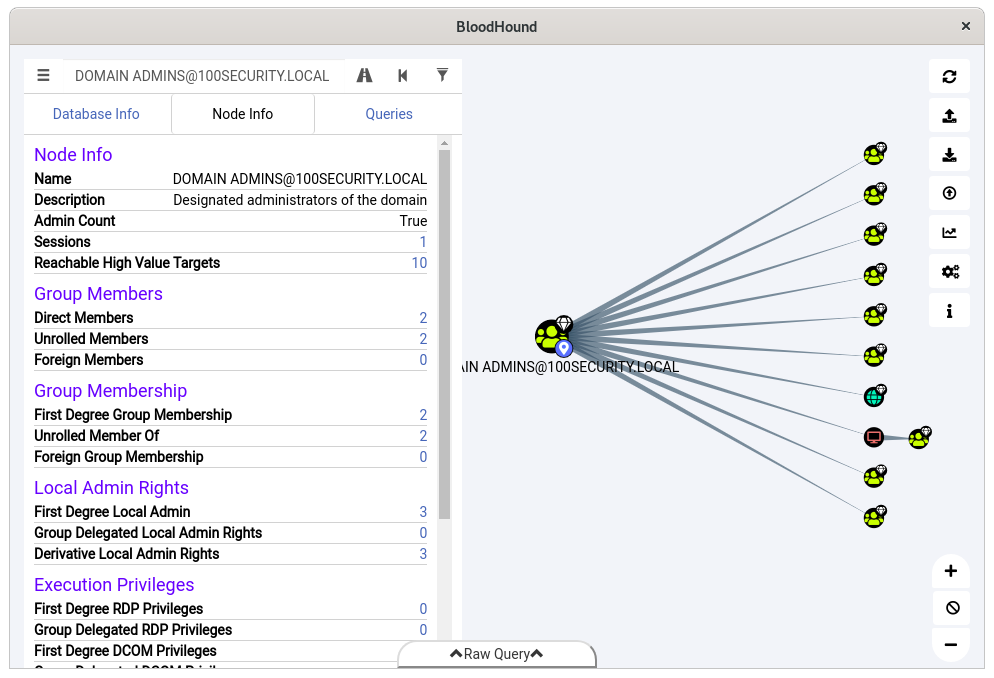
Task: Click the Group Membership section heading
Action: [x=110, y=391]
